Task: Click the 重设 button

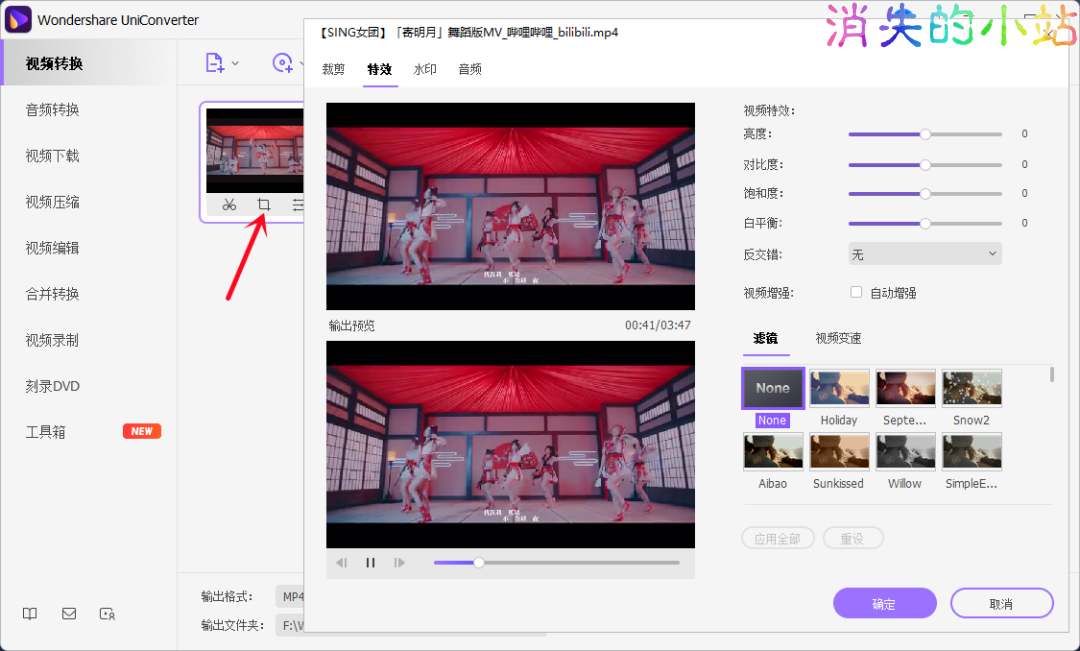Action: coord(853,539)
